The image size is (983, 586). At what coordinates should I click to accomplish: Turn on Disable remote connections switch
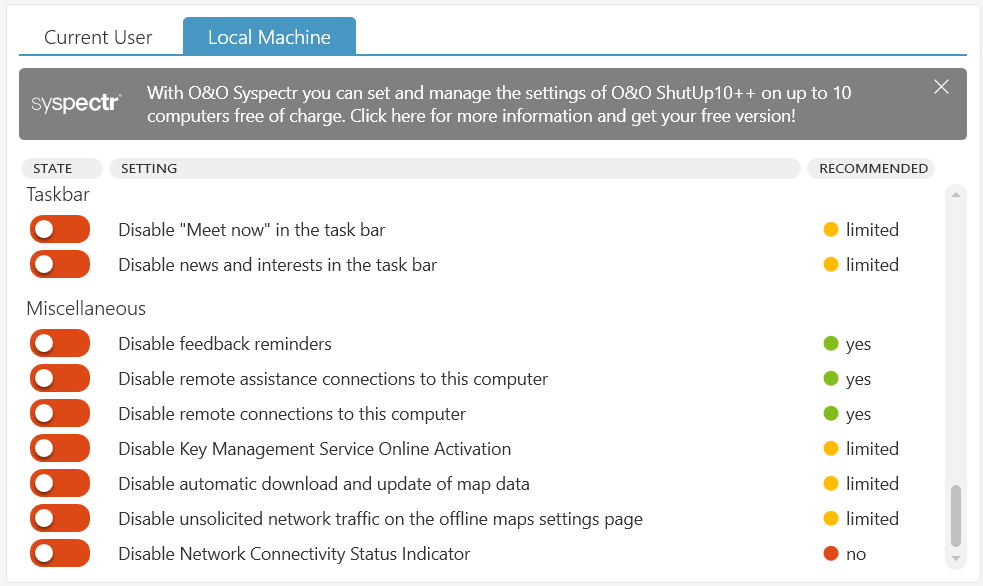60,414
